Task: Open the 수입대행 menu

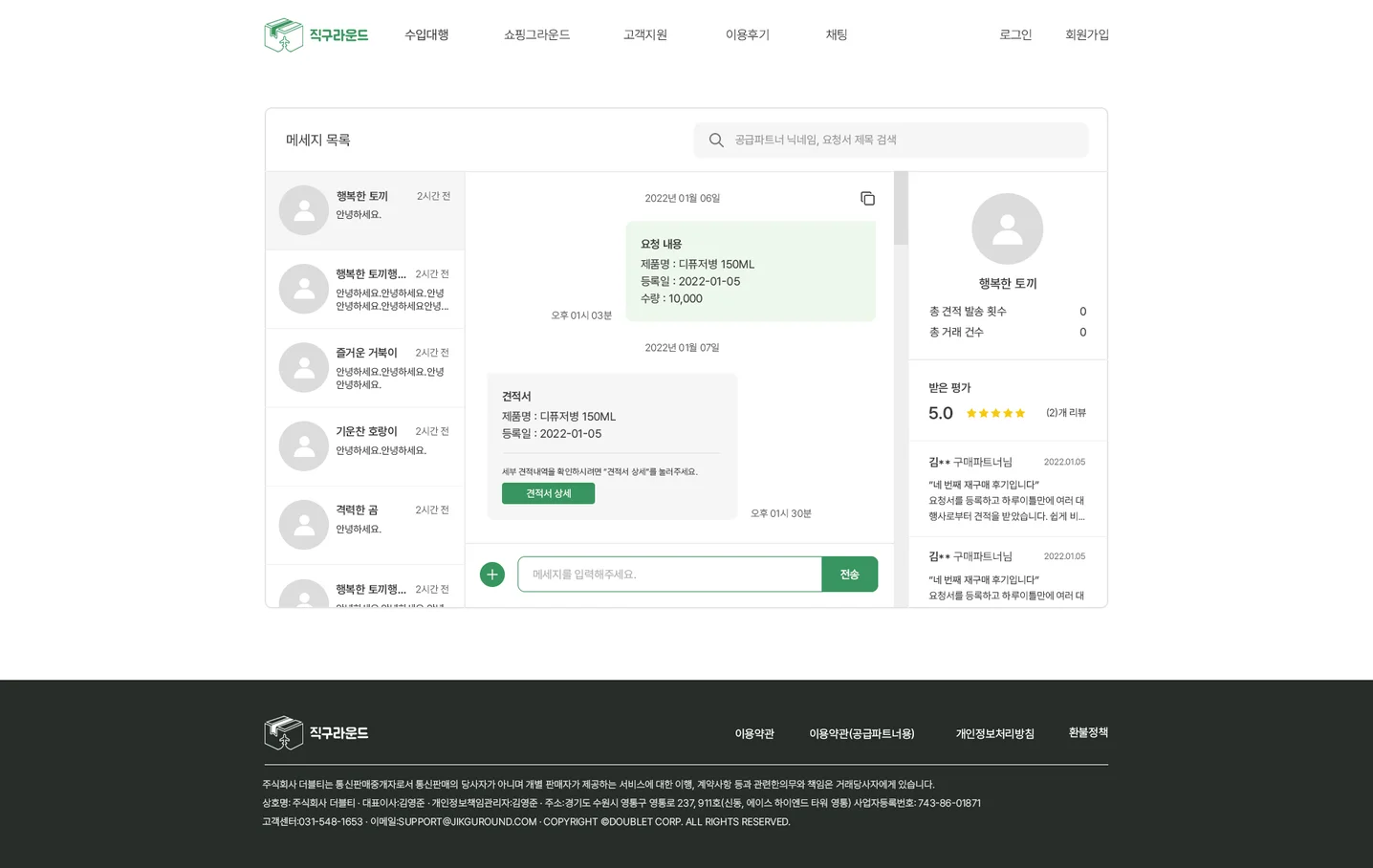Action: point(426,34)
